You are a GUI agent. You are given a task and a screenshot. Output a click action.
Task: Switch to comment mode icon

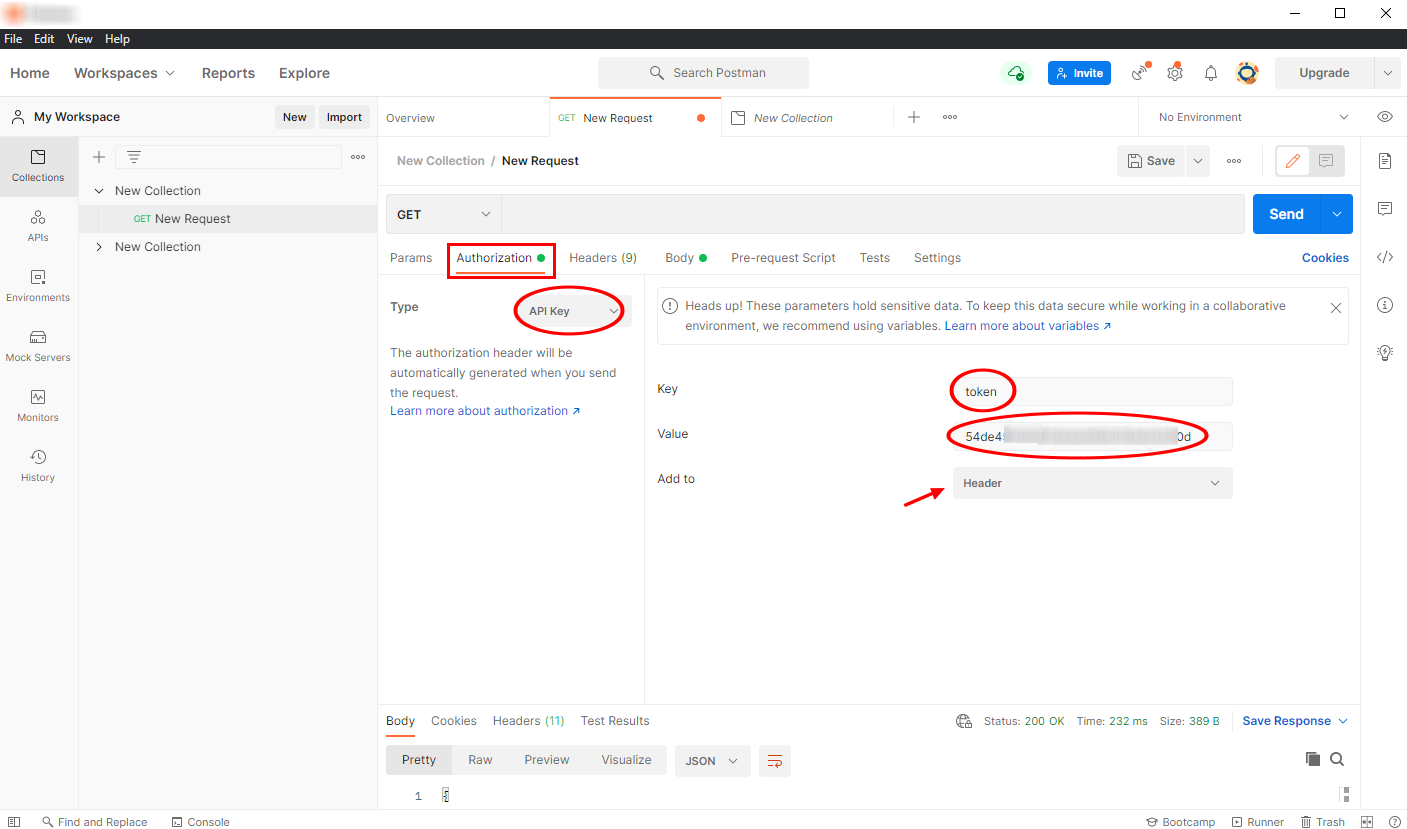click(x=1326, y=161)
